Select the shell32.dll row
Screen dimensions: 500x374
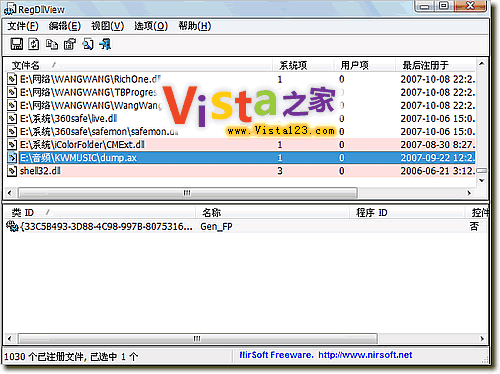coord(241,171)
